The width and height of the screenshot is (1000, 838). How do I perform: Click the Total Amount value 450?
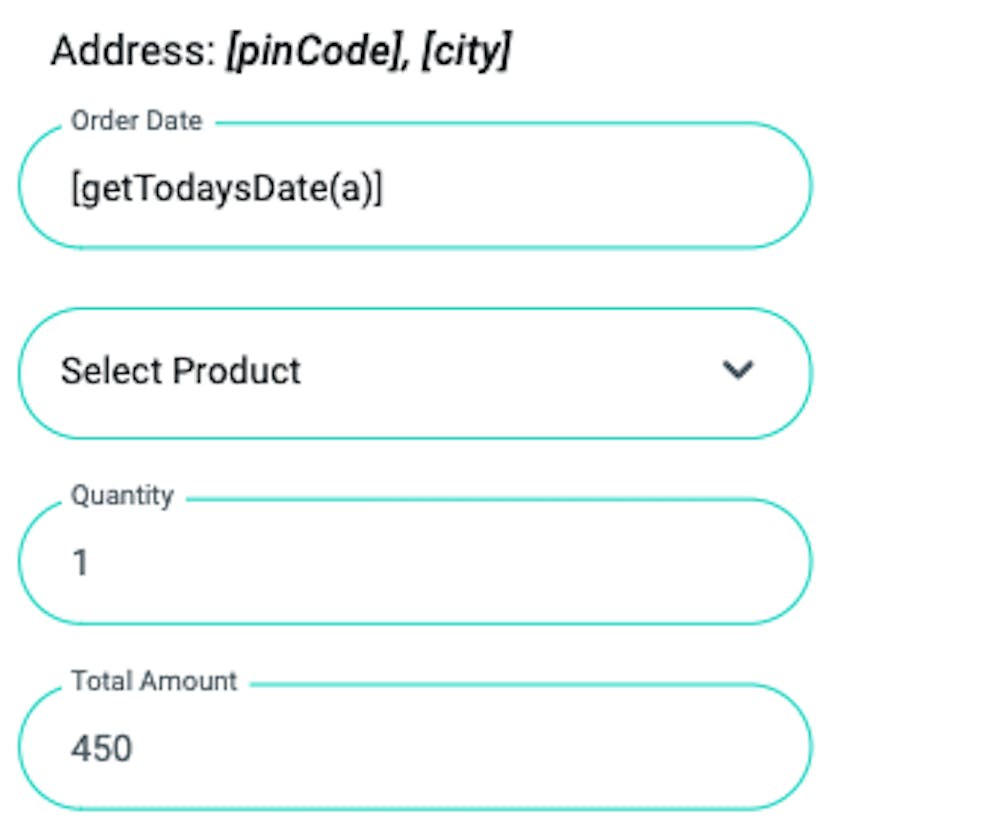coord(101,748)
